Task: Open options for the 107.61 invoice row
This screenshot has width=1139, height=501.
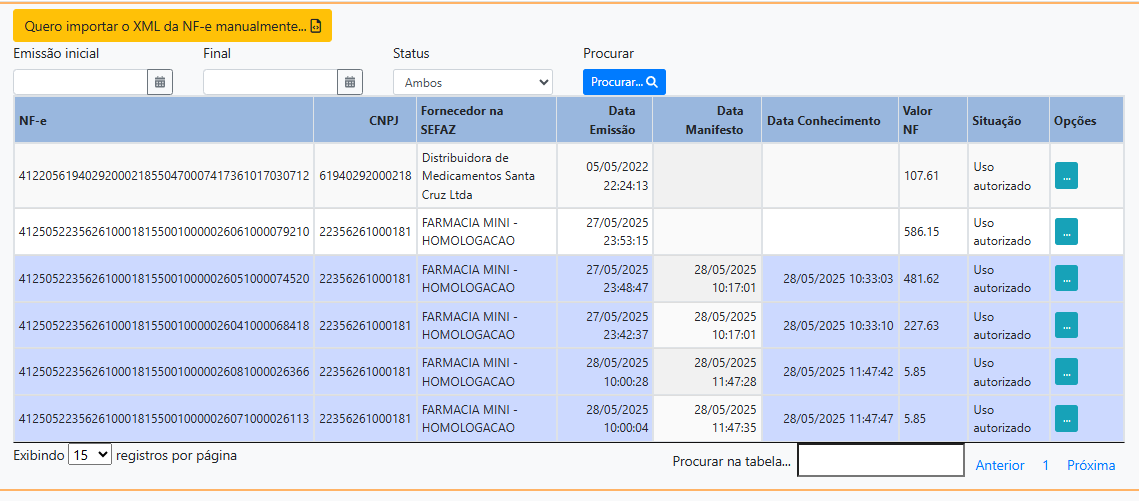Action: tap(1066, 175)
